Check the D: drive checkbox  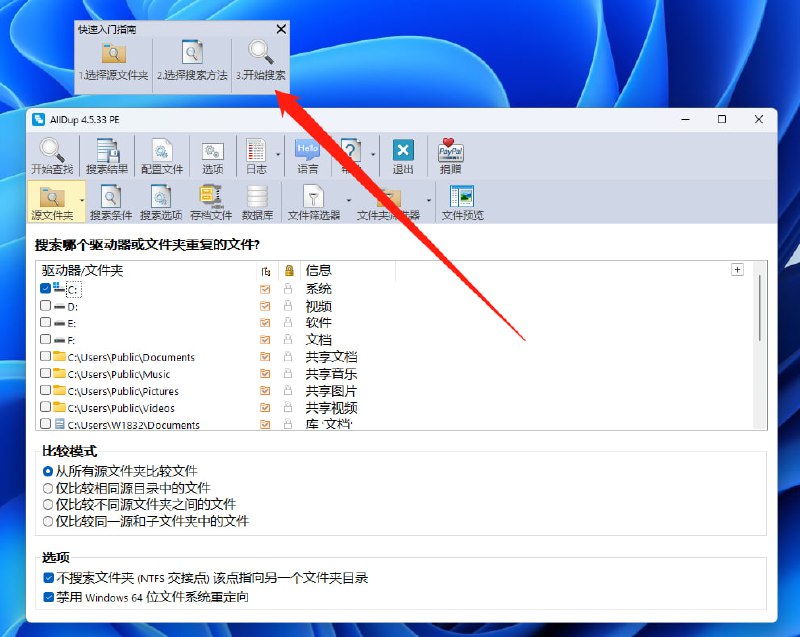[46, 306]
